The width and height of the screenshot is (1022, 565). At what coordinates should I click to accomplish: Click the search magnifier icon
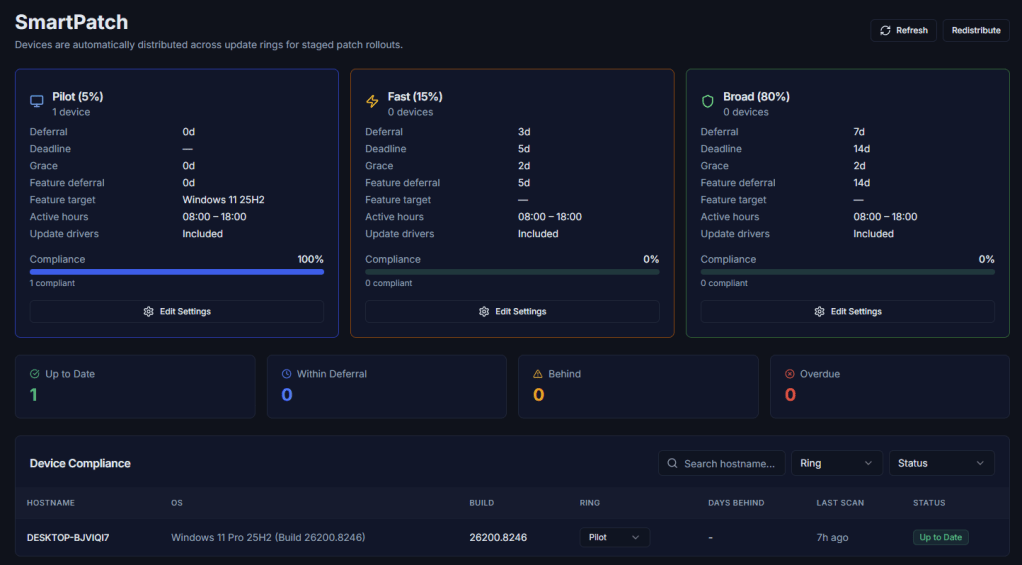672,463
